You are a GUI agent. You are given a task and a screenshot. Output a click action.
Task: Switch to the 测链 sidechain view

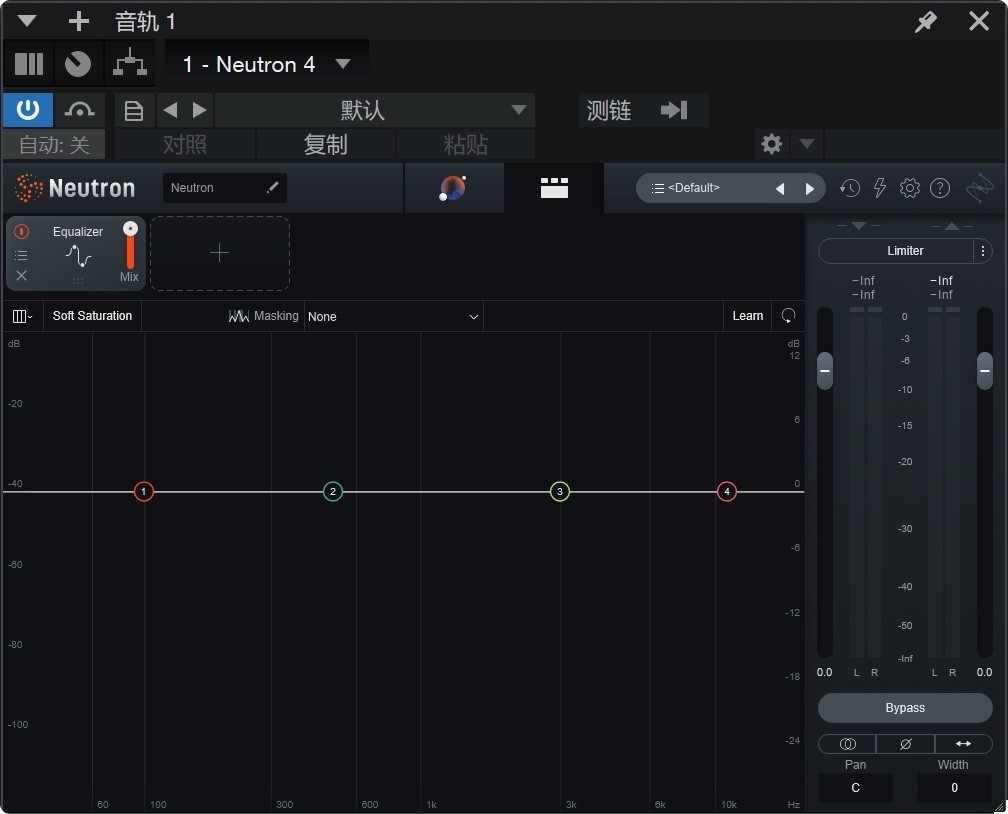pos(609,110)
